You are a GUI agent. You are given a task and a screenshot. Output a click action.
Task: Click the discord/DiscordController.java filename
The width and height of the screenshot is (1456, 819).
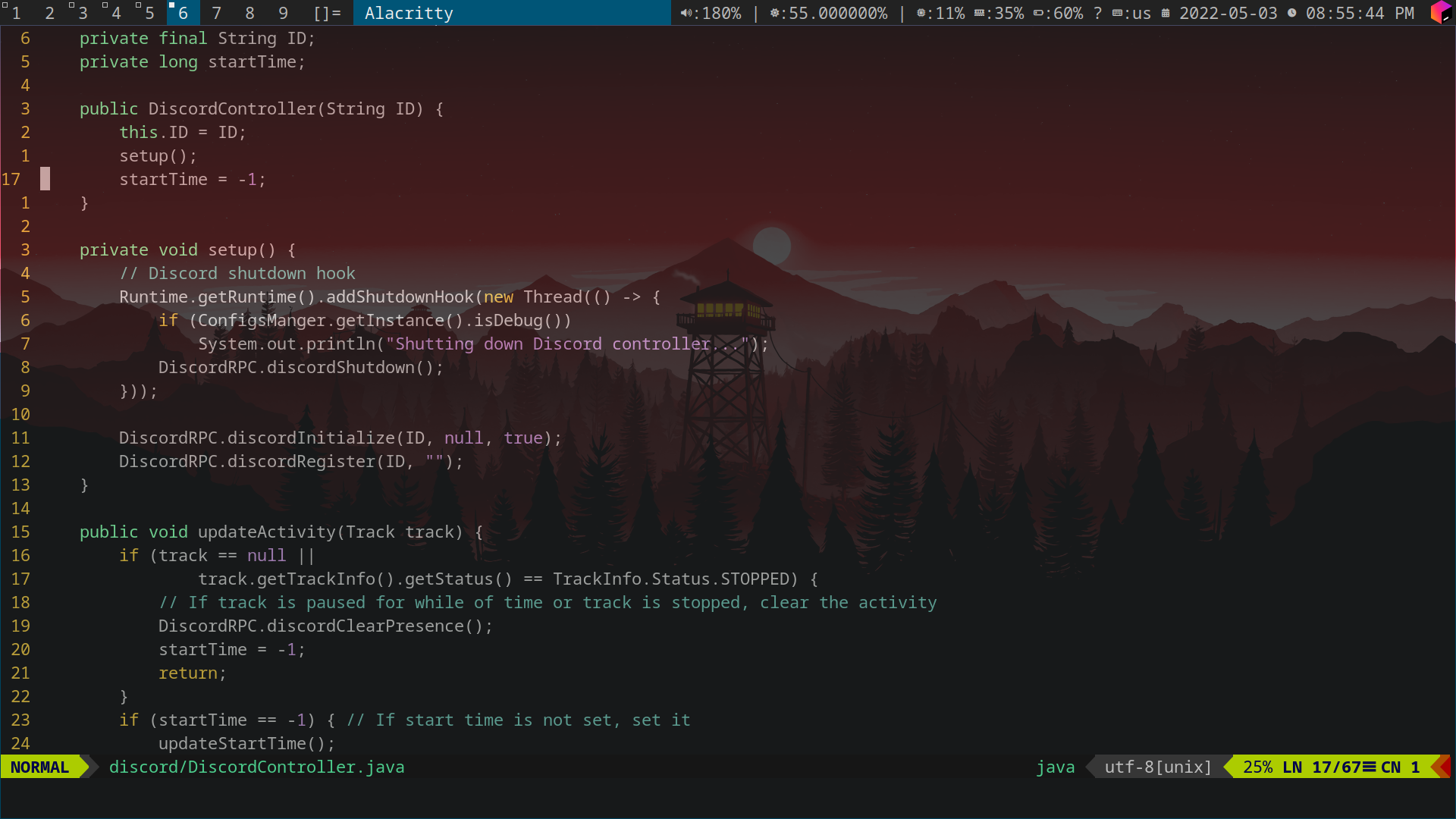pyautogui.click(x=256, y=767)
